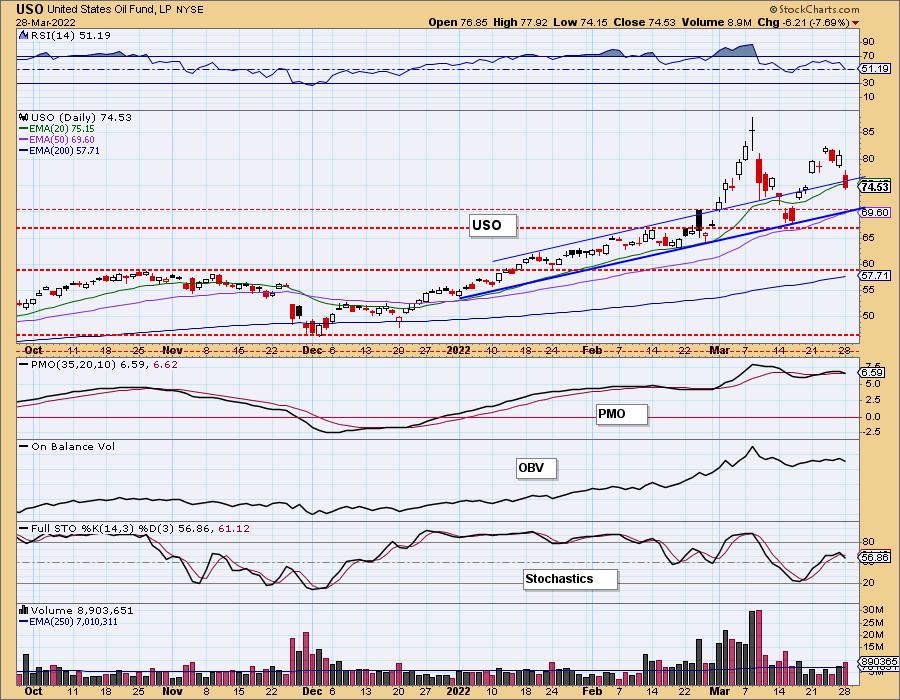Click the Close 74.53 header value
900x700 pixels.
(645, 22)
